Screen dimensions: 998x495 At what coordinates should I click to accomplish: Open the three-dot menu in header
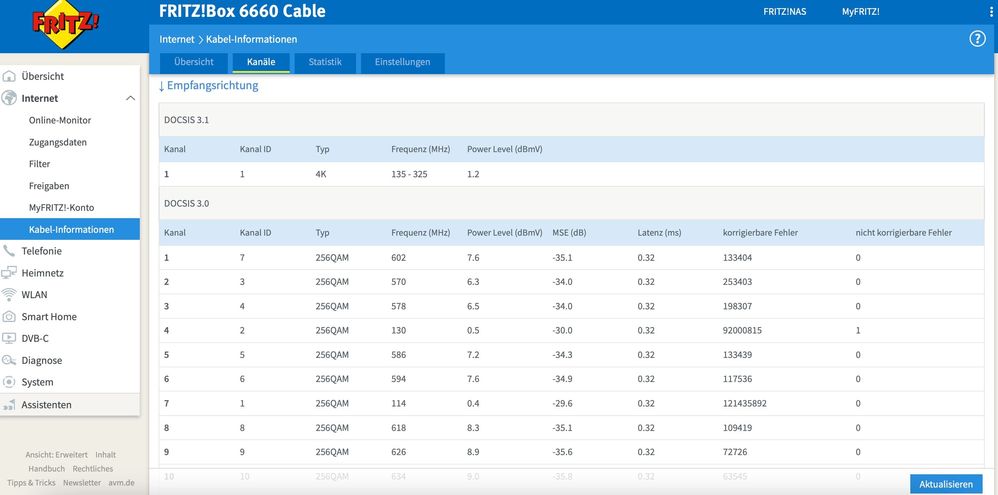coord(991,11)
